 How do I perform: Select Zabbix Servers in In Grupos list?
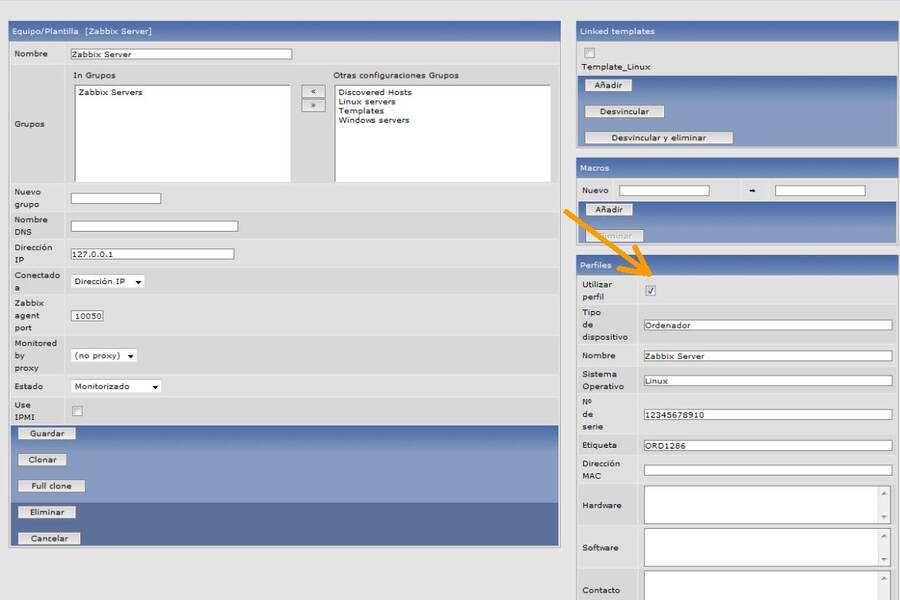point(110,93)
